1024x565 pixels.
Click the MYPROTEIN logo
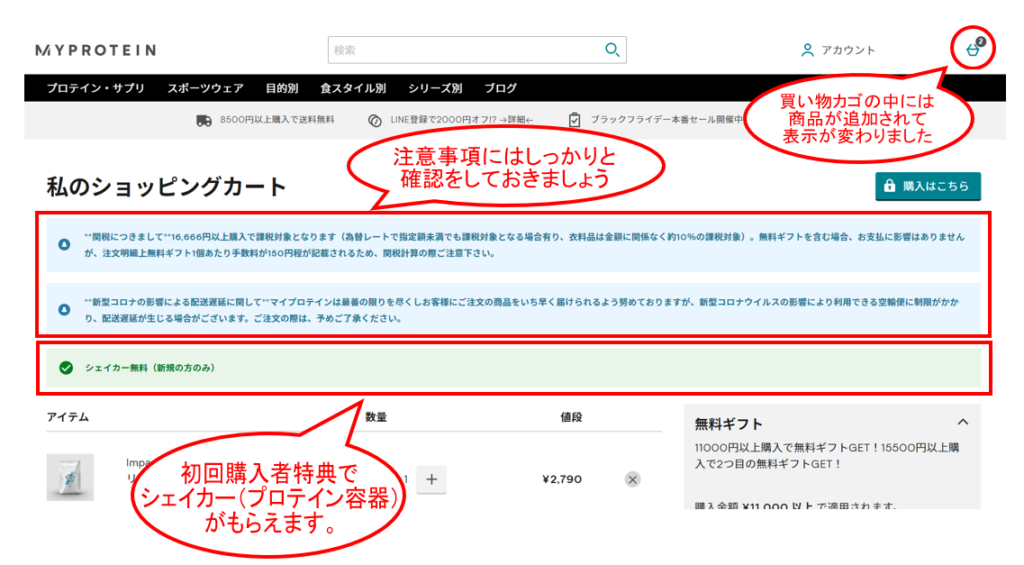[96, 50]
